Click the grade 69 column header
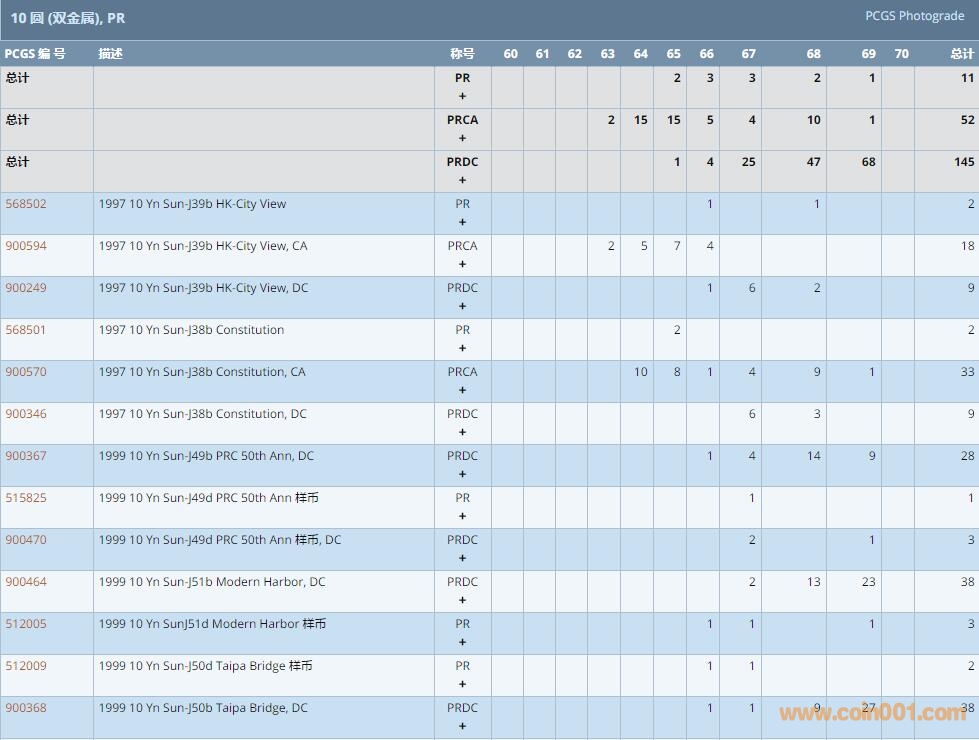 868,54
